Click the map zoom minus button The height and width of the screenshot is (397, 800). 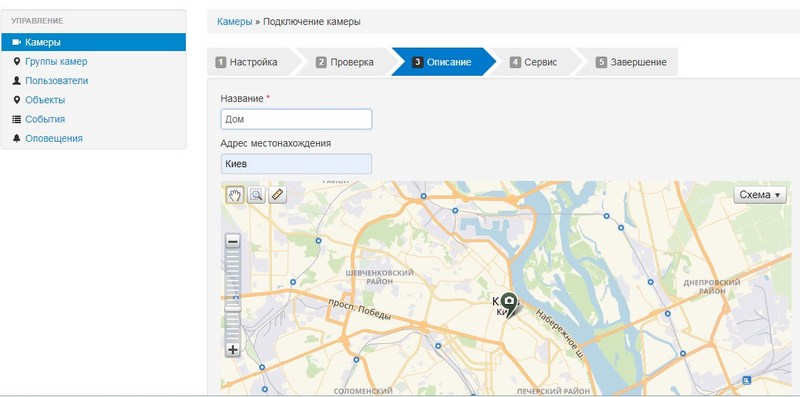tap(233, 241)
